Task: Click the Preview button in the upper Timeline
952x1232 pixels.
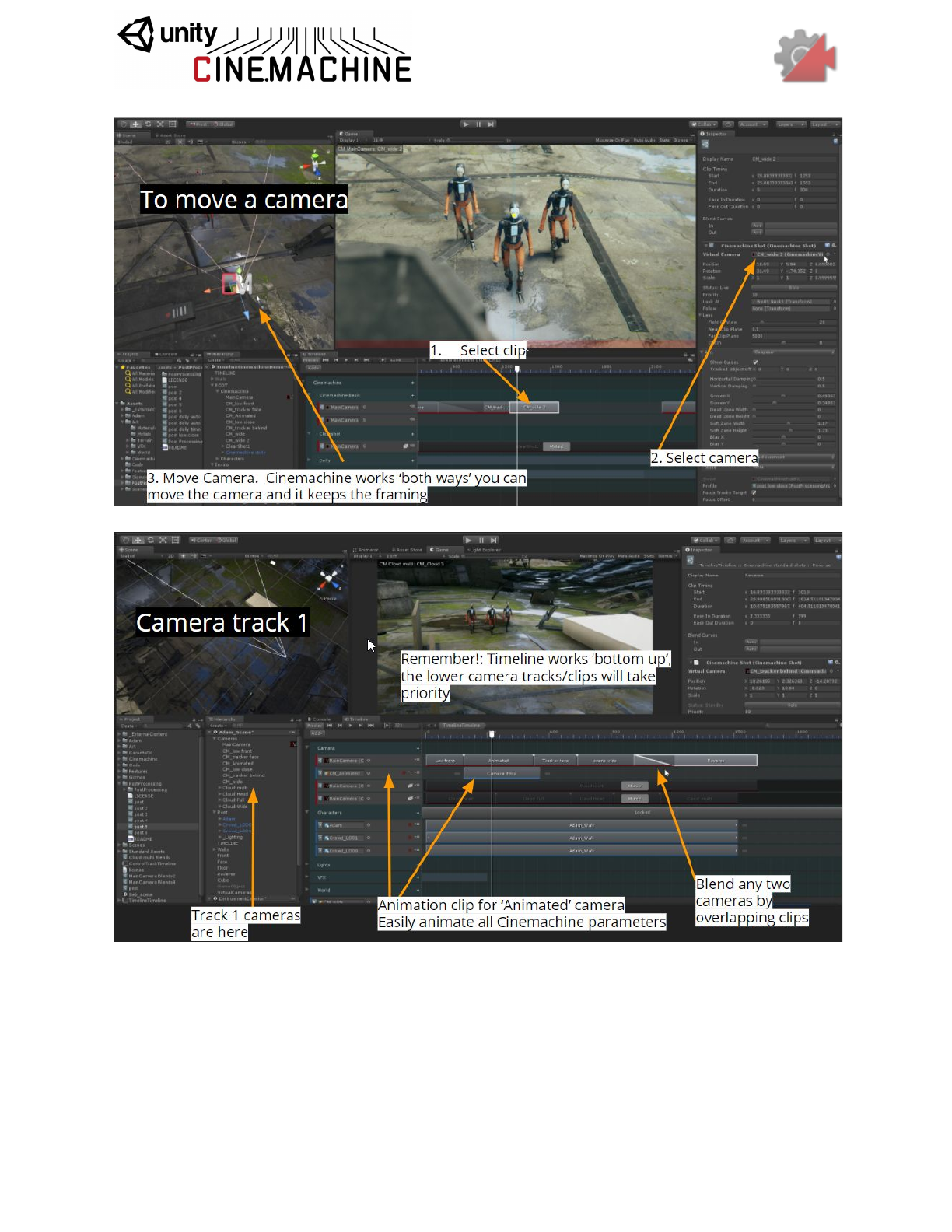Action: tap(310, 360)
